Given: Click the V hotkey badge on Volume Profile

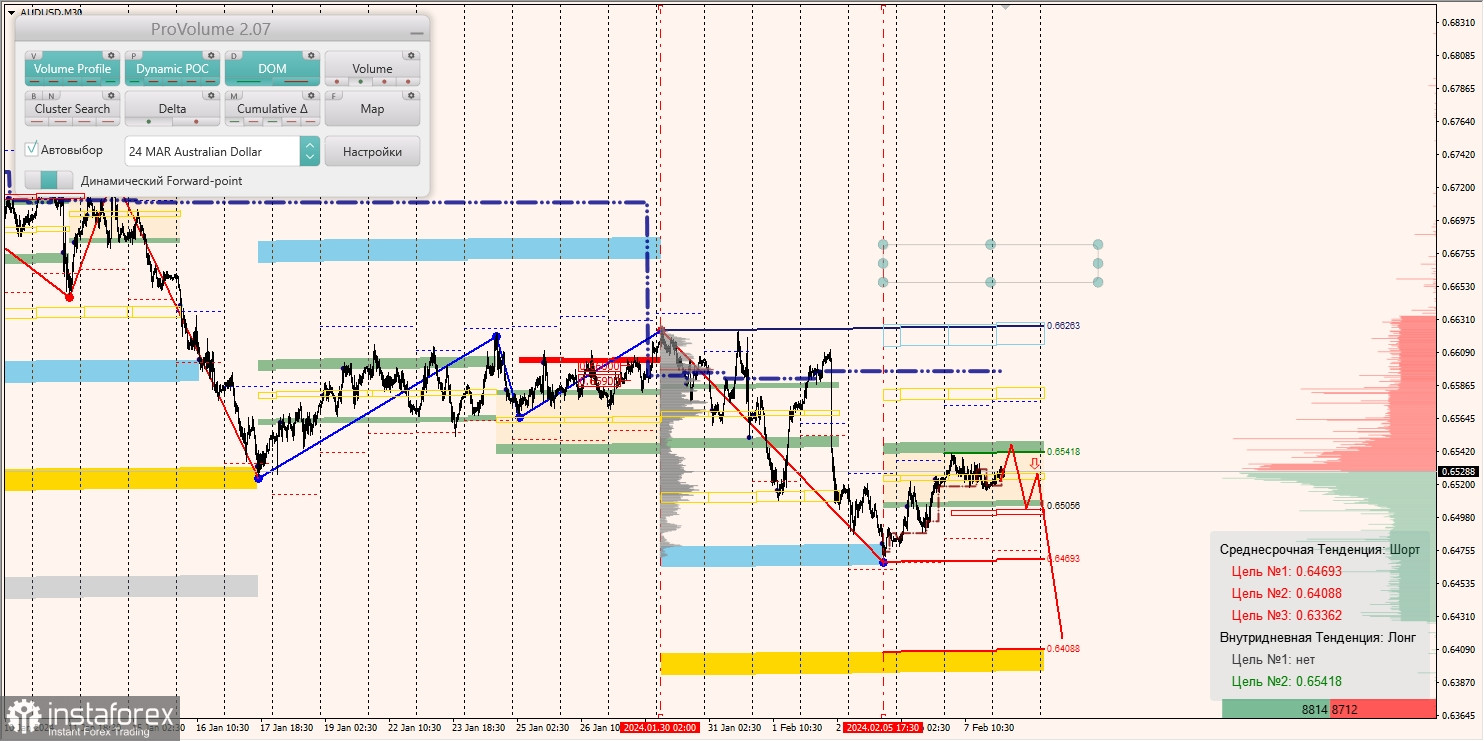Looking at the screenshot, I should tap(34, 56).
